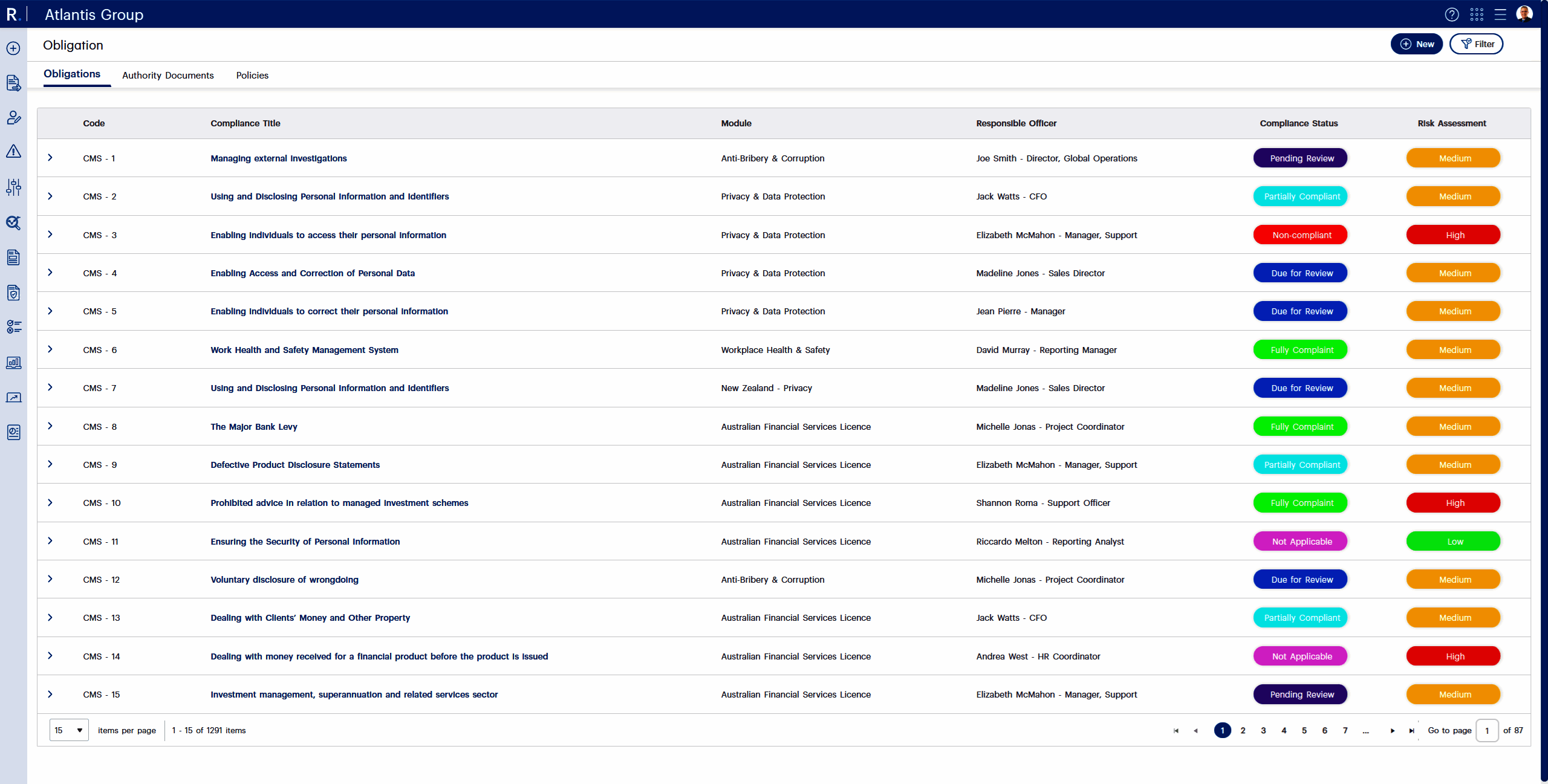Click the Non-compliant status badge
Screen dimensions: 1548x784
[1301, 235]
